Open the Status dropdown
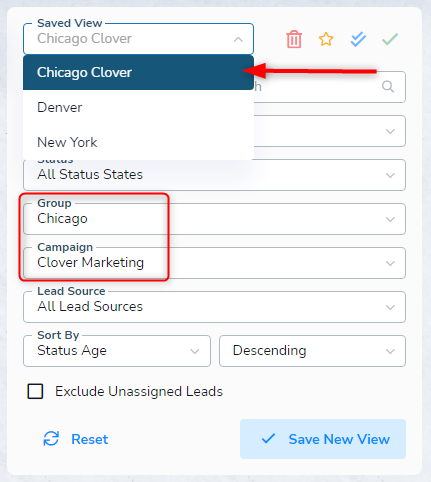The height and width of the screenshot is (482, 431). click(214, 175)
